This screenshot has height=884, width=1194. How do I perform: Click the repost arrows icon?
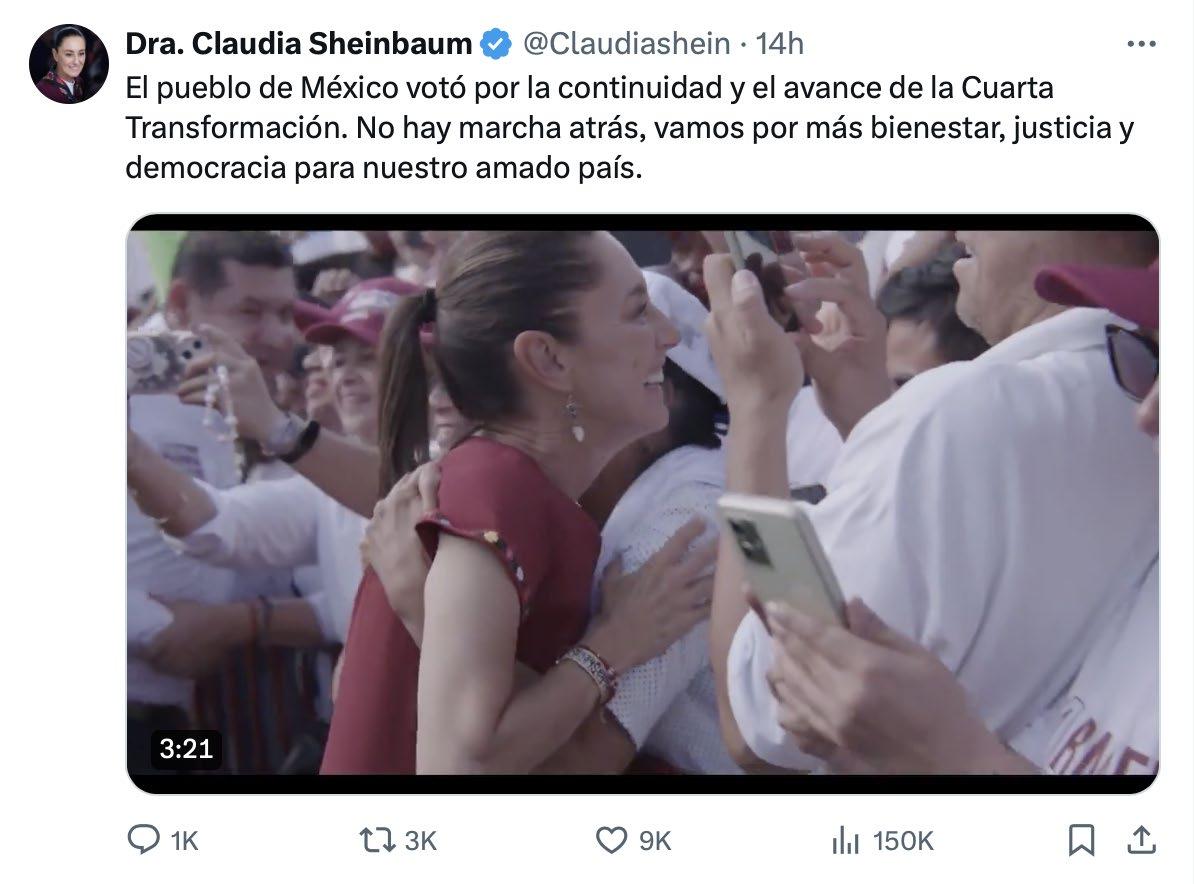click(x=377, y=841)
